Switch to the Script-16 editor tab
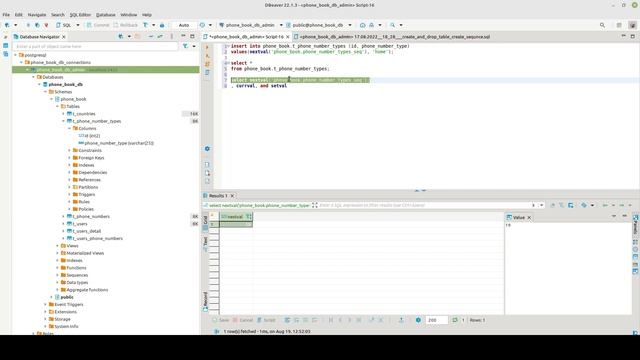The height and width of the screenshot is (360, 640). click(246, 37)
